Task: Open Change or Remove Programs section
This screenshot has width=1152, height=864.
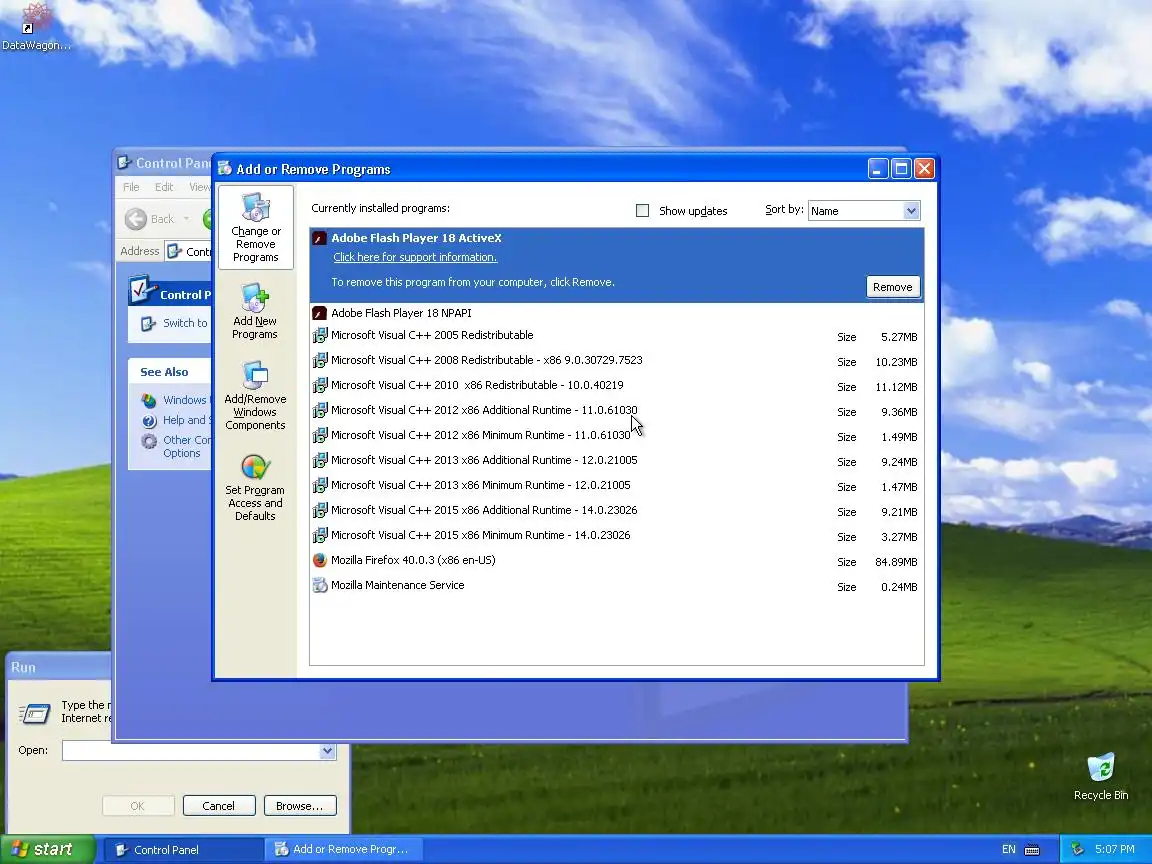Action: [x=256, y=227]
